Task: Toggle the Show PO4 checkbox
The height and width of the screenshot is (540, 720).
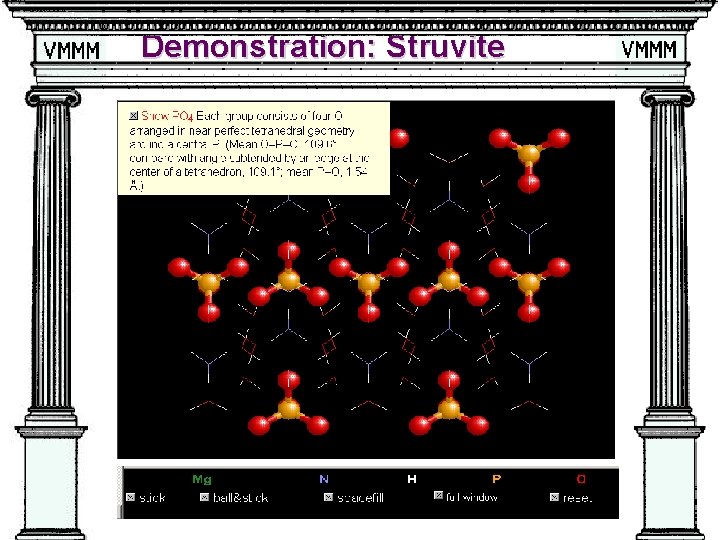Action: click(x=134, y=116)
